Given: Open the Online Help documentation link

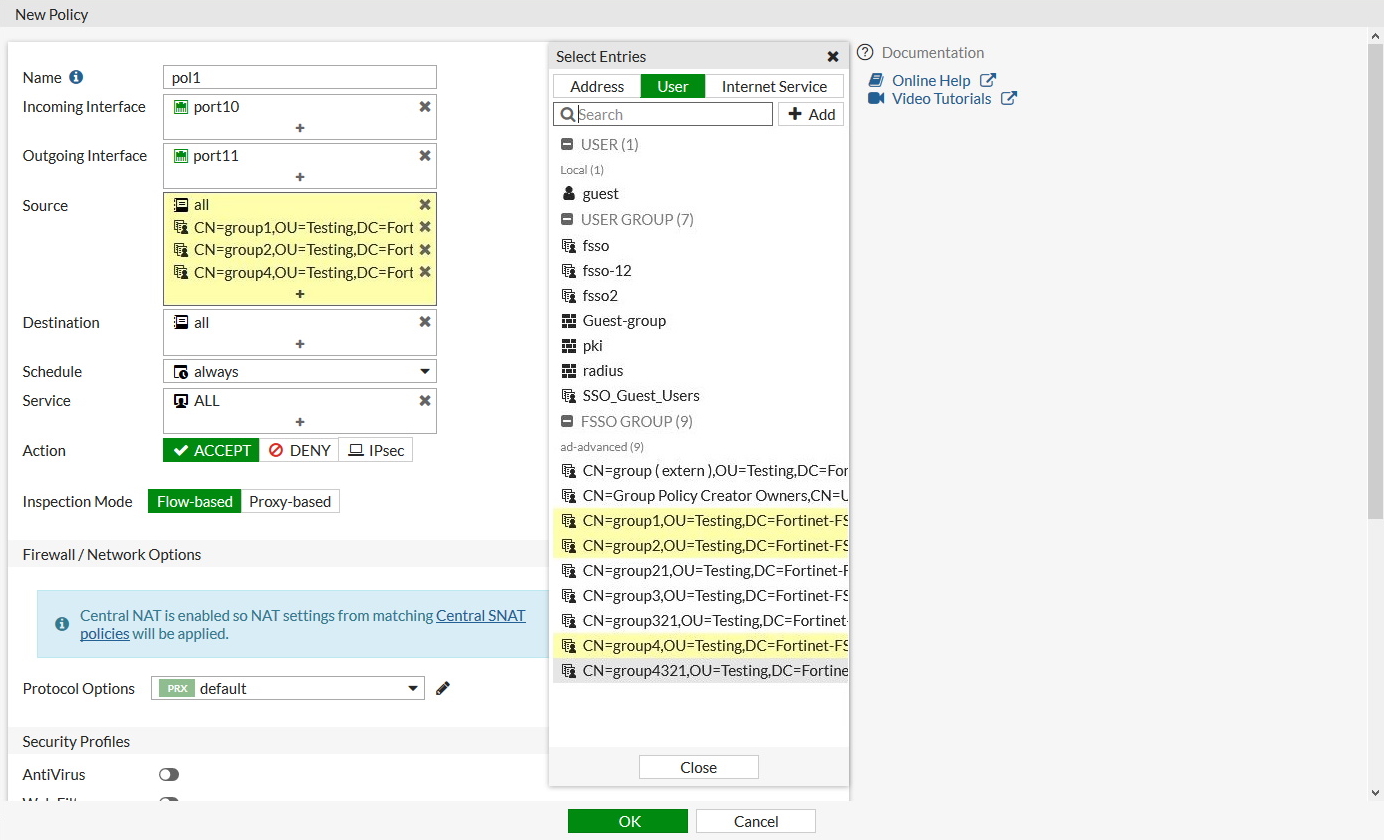Looking at the screenshot, I should click(932, 80).
